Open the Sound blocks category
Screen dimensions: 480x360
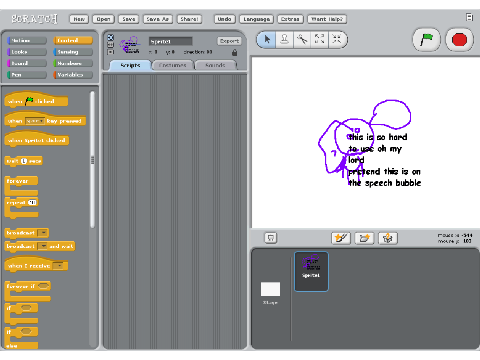pyautogui.click(x=27, y=63)
